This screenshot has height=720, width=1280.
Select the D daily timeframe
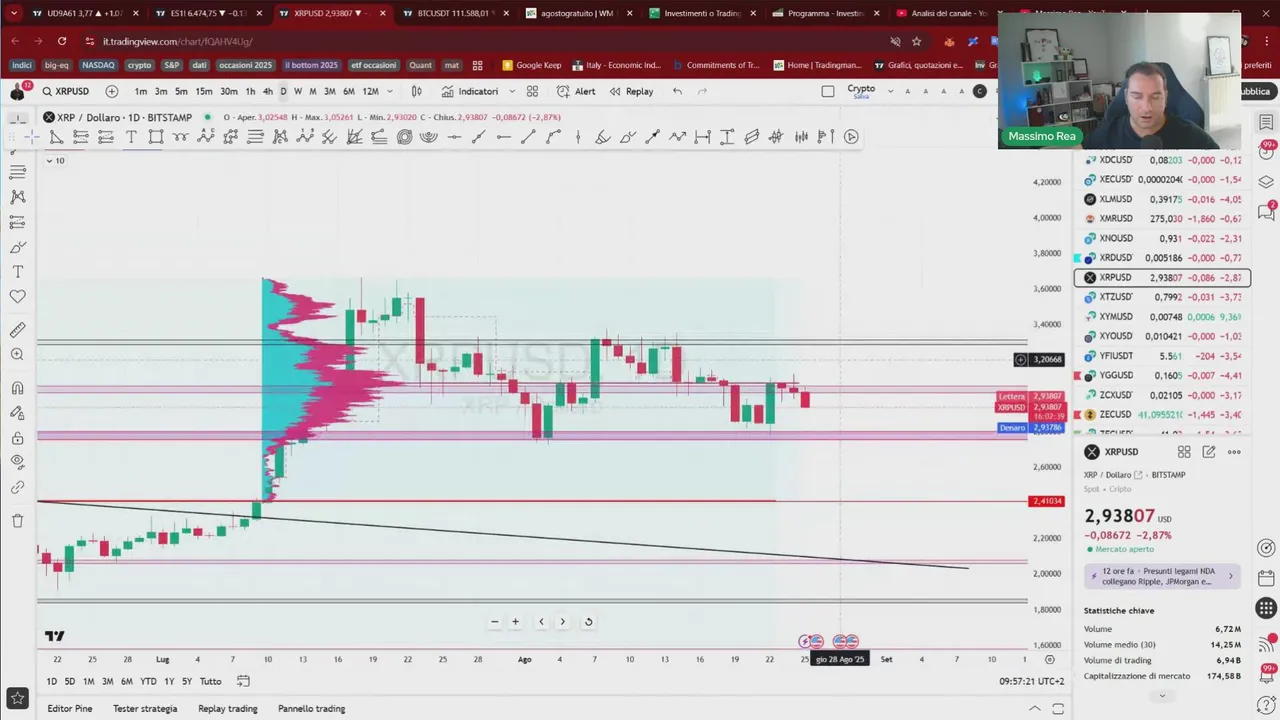coord(283,91)
